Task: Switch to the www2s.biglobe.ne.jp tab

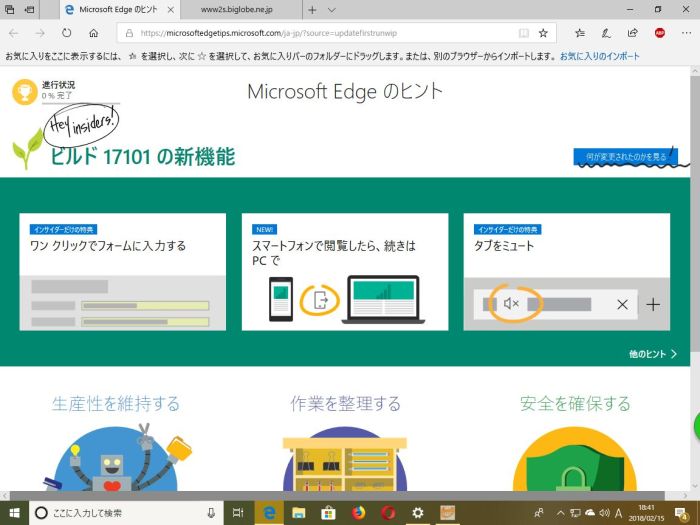Action: [x=235, y=9]
